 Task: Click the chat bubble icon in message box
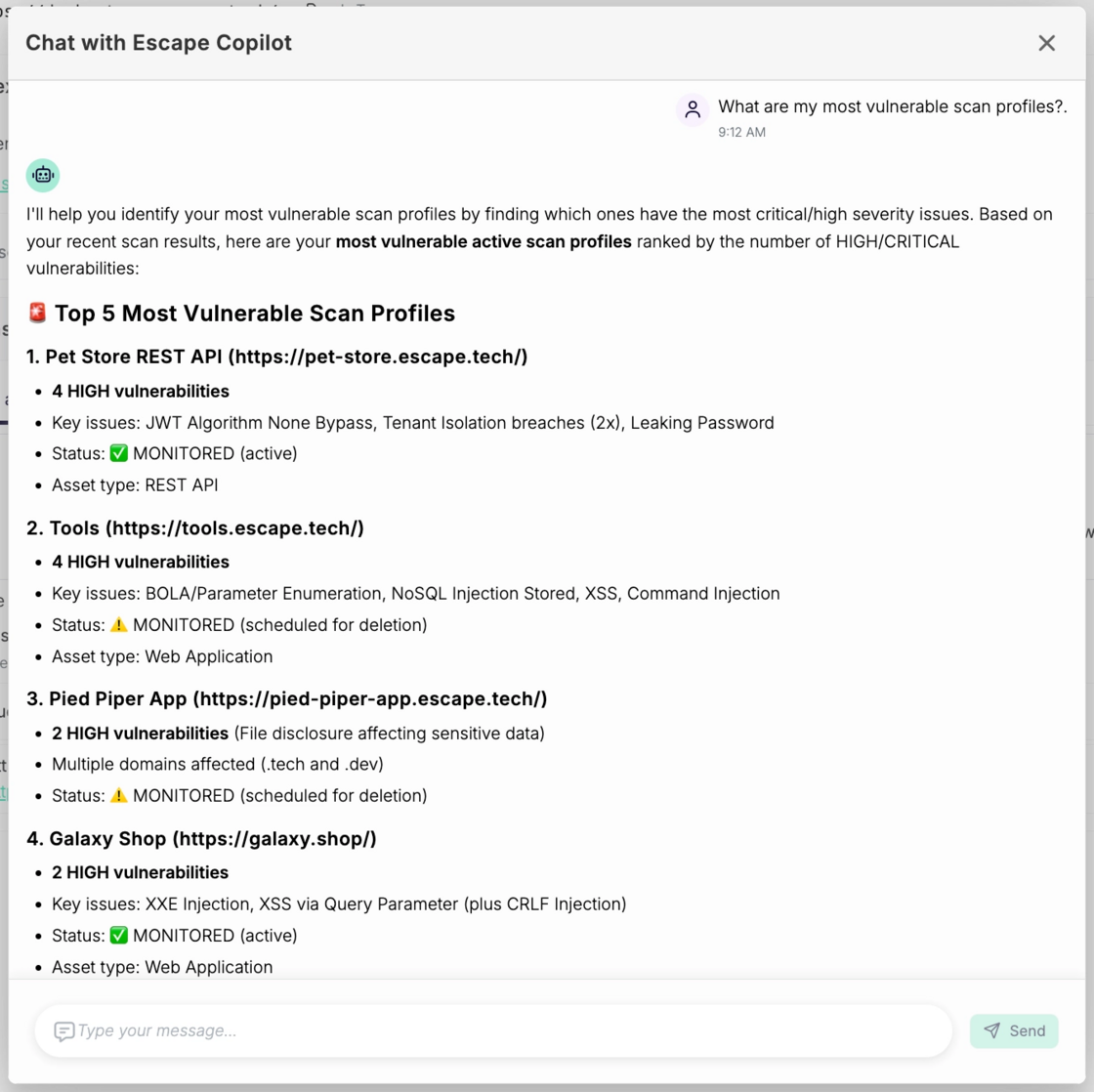pyautogui.click(x=64, y=1030)
